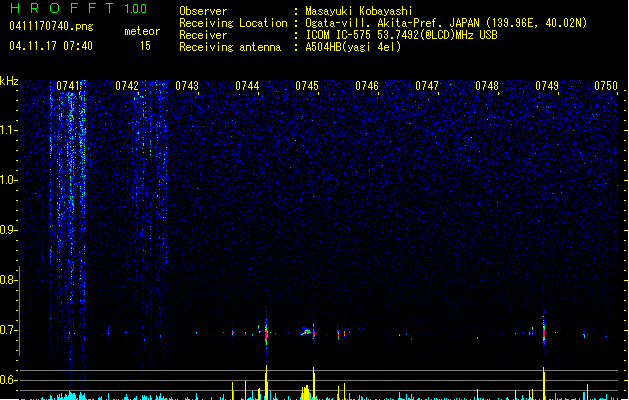Click the 0744 time marker
Image resolution: width=629 pixels, height=400 pixels.
247,86
